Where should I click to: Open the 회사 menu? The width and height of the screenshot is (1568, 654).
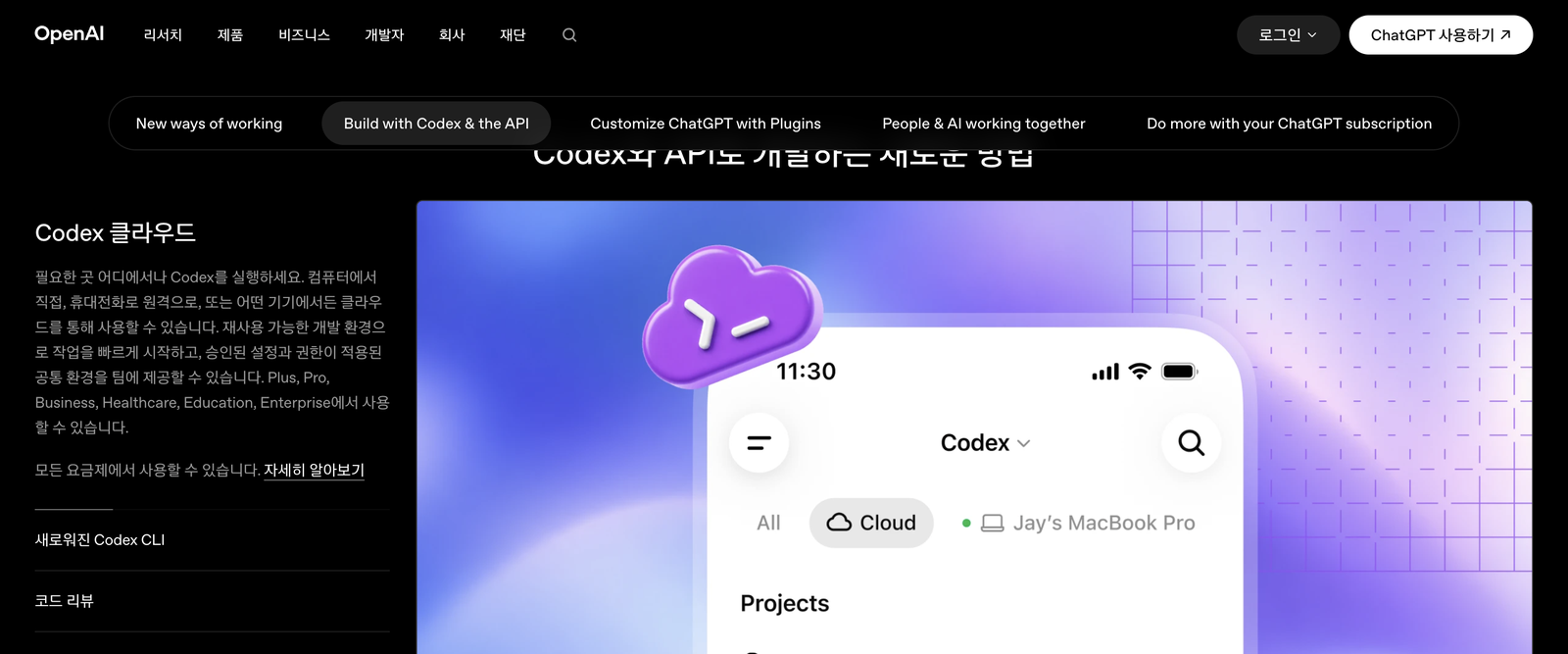pyautogui.click(x=452, y=35)
